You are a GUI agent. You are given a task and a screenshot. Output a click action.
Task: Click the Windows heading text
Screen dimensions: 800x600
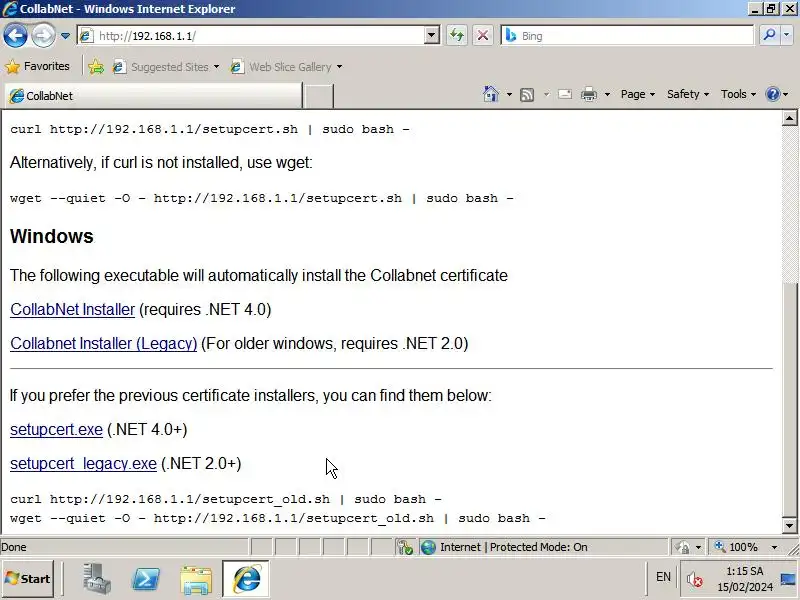pyautogui.click(x=52, y=236)
